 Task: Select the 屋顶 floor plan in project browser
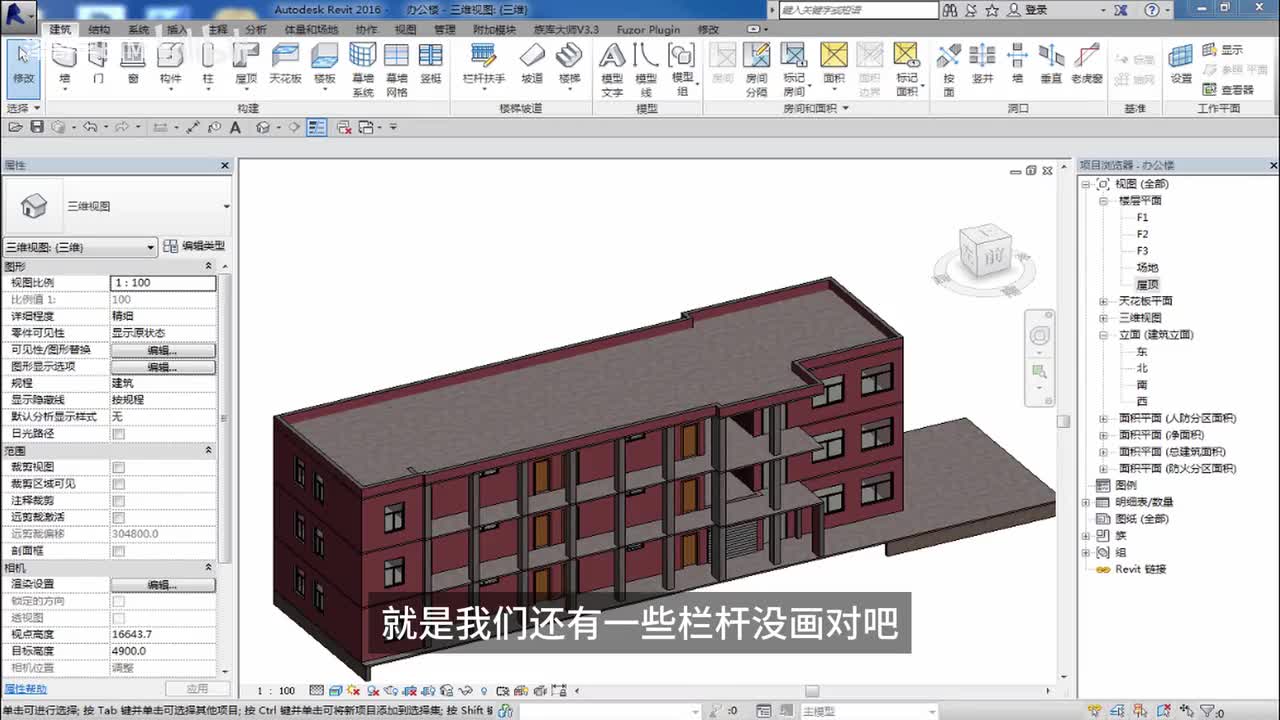click(1147, 284)
